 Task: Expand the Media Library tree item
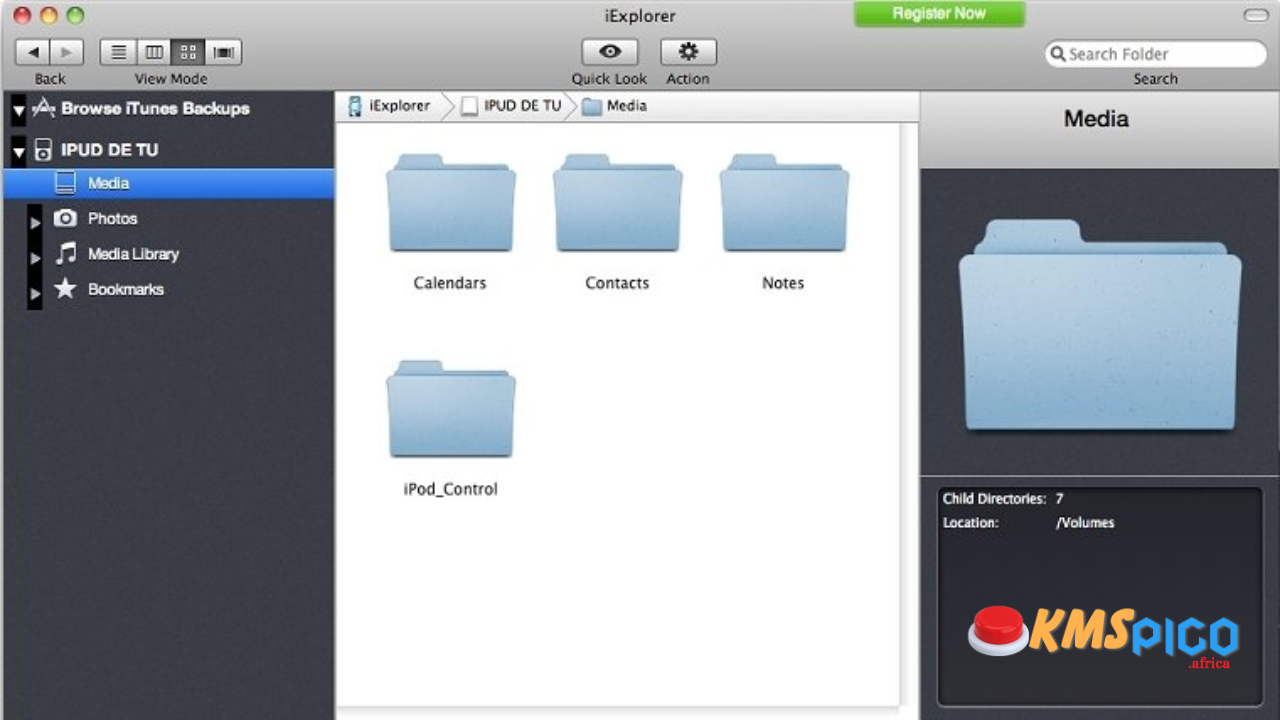(x=35, y=258)
